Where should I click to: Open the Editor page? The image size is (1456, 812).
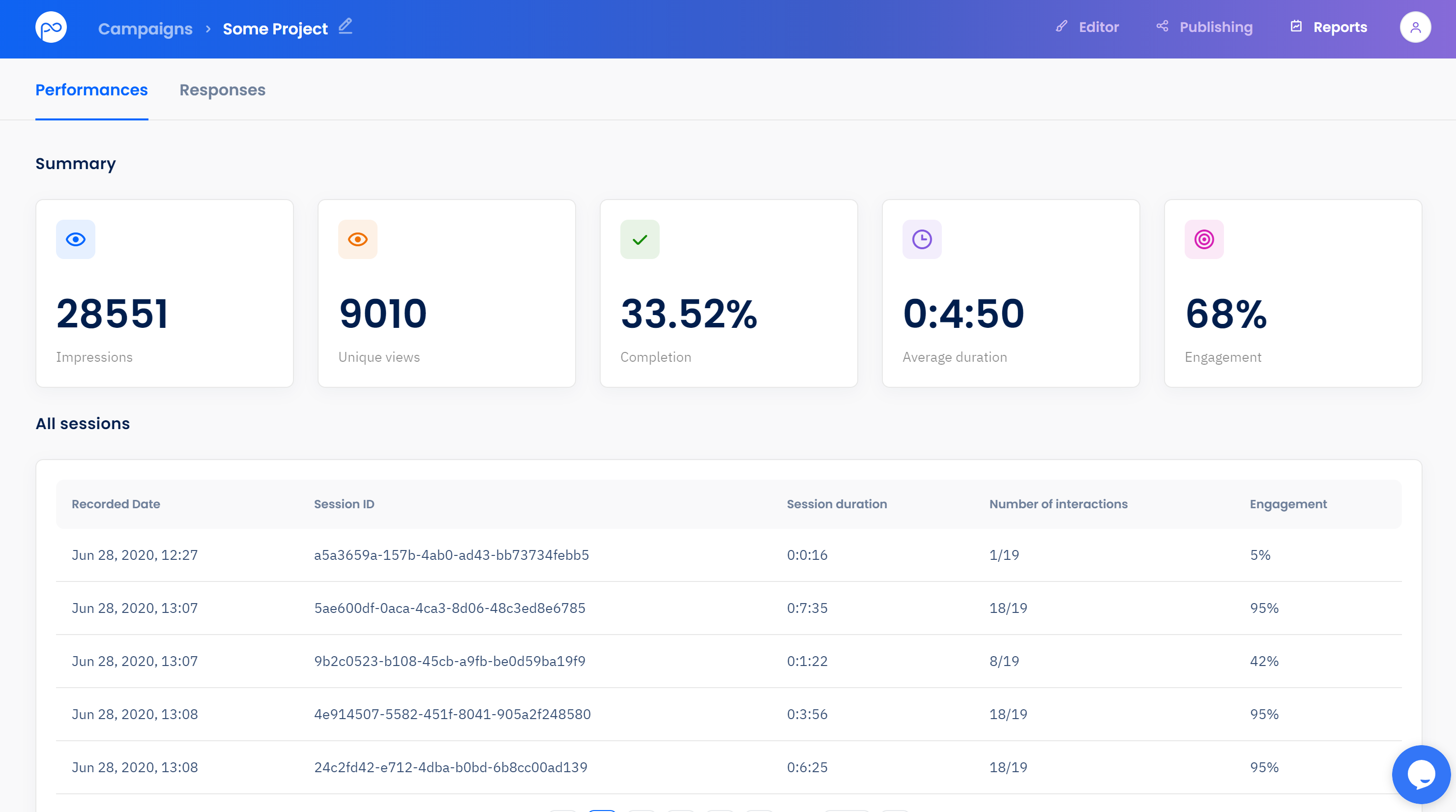(1087, 27)
